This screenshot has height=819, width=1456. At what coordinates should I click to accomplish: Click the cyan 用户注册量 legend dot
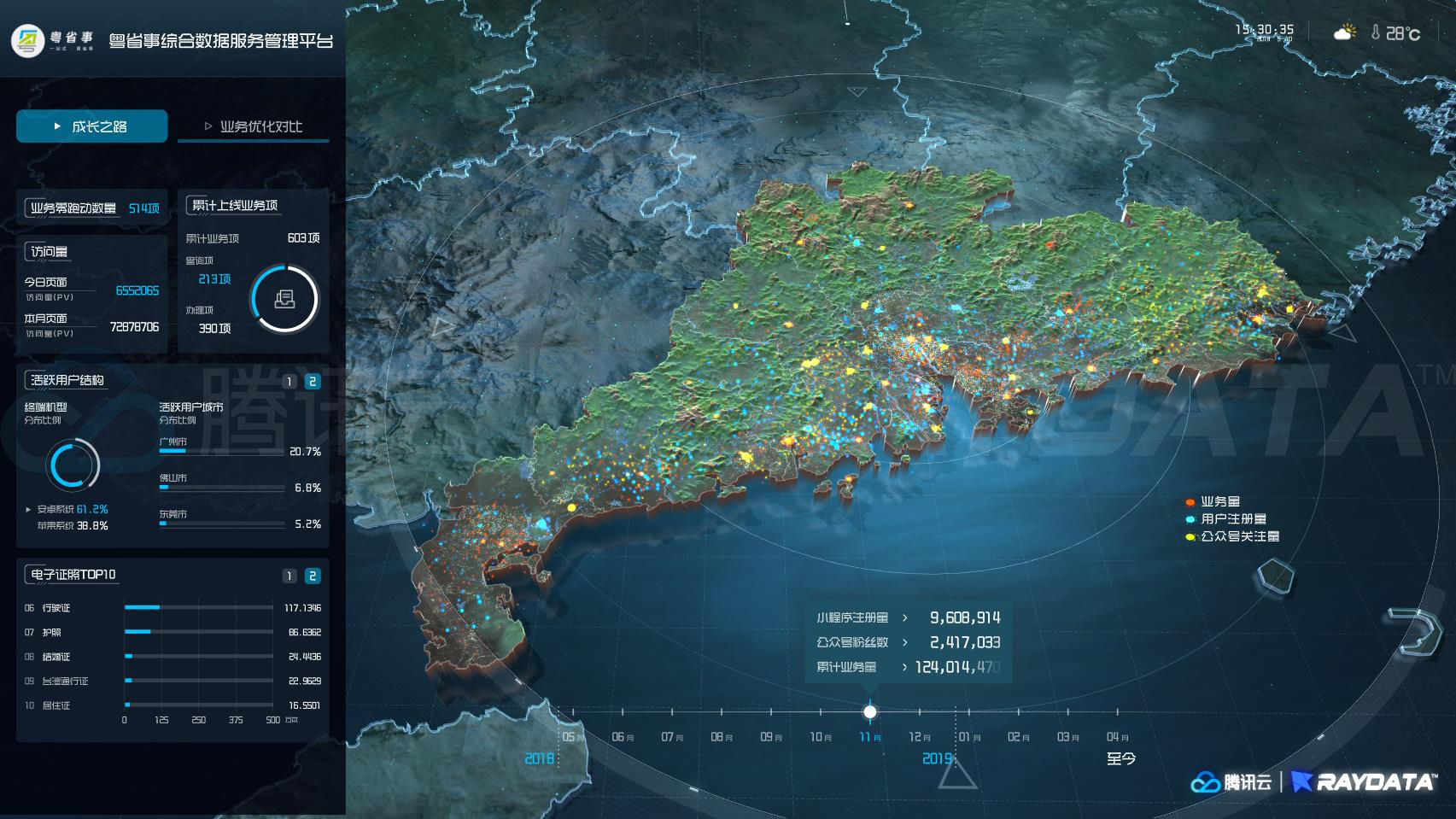(1190, 519)
